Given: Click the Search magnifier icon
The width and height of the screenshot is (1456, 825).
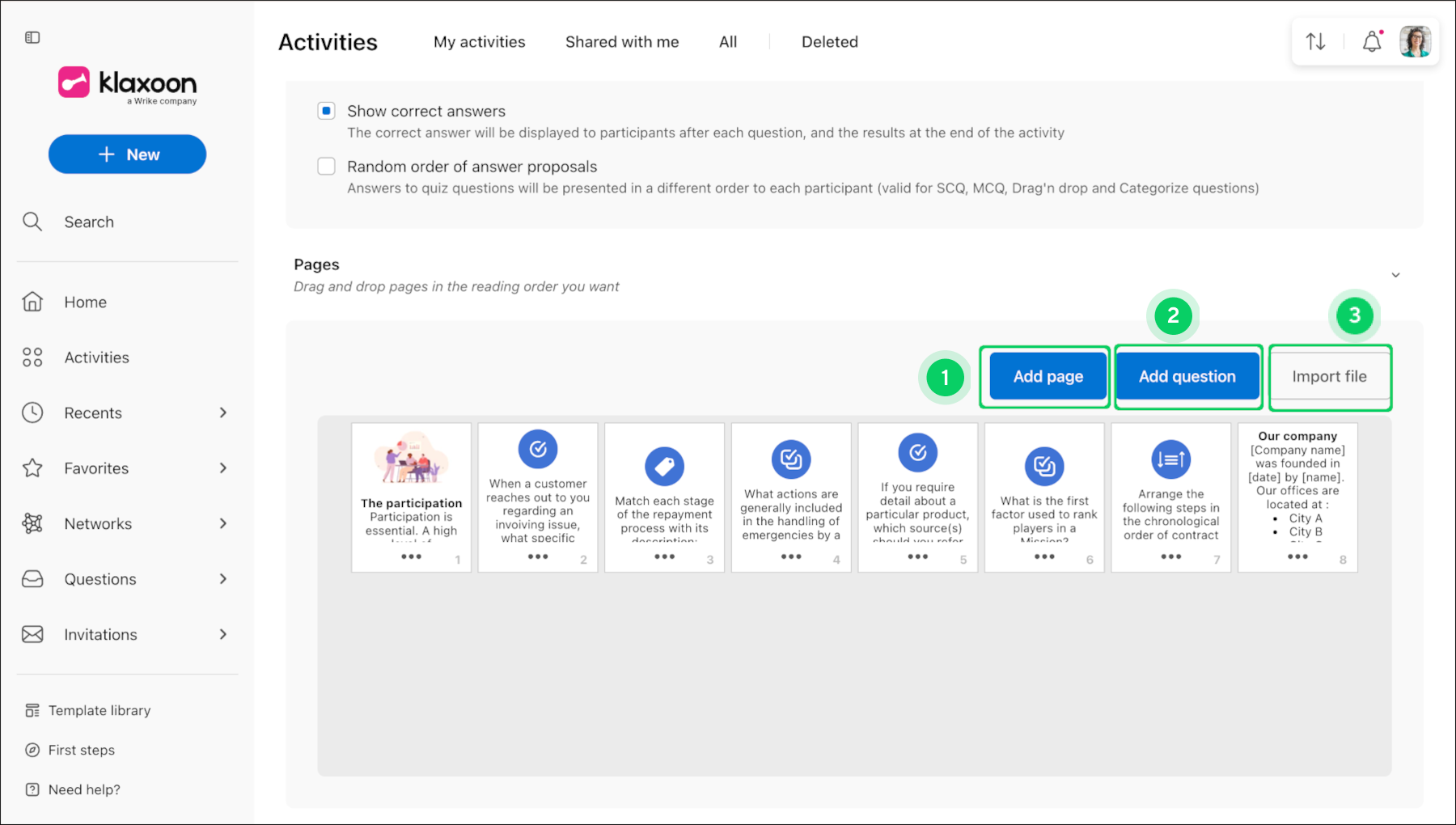Looking at the screenshot, I should click(32, 222).
